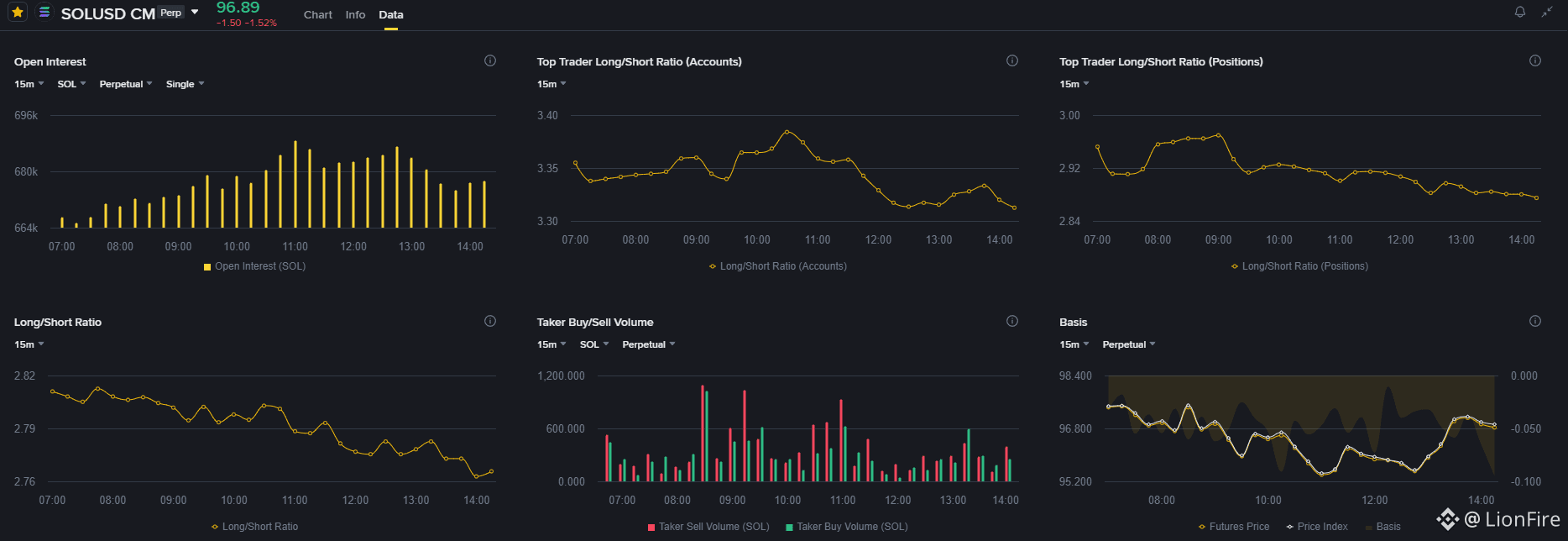Toggle the Price Index legend series
1568x541 pixels.
pos(1316,527)
